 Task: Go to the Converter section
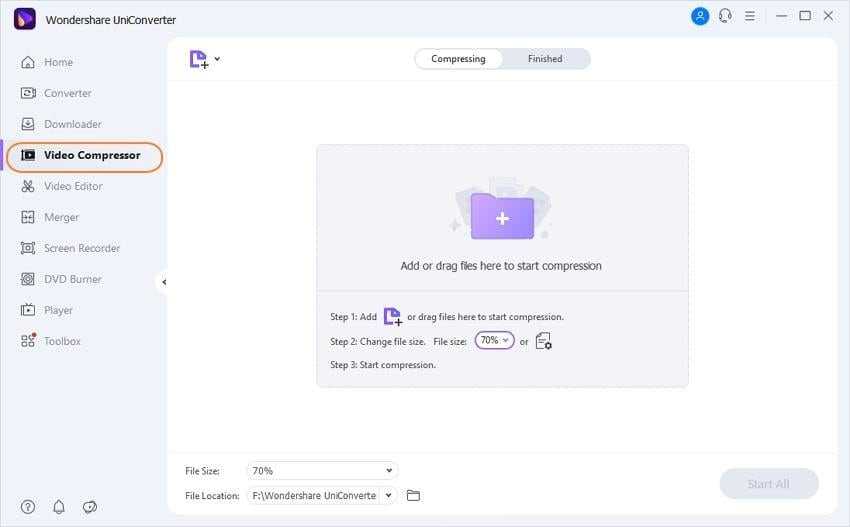tap(67, 93)
